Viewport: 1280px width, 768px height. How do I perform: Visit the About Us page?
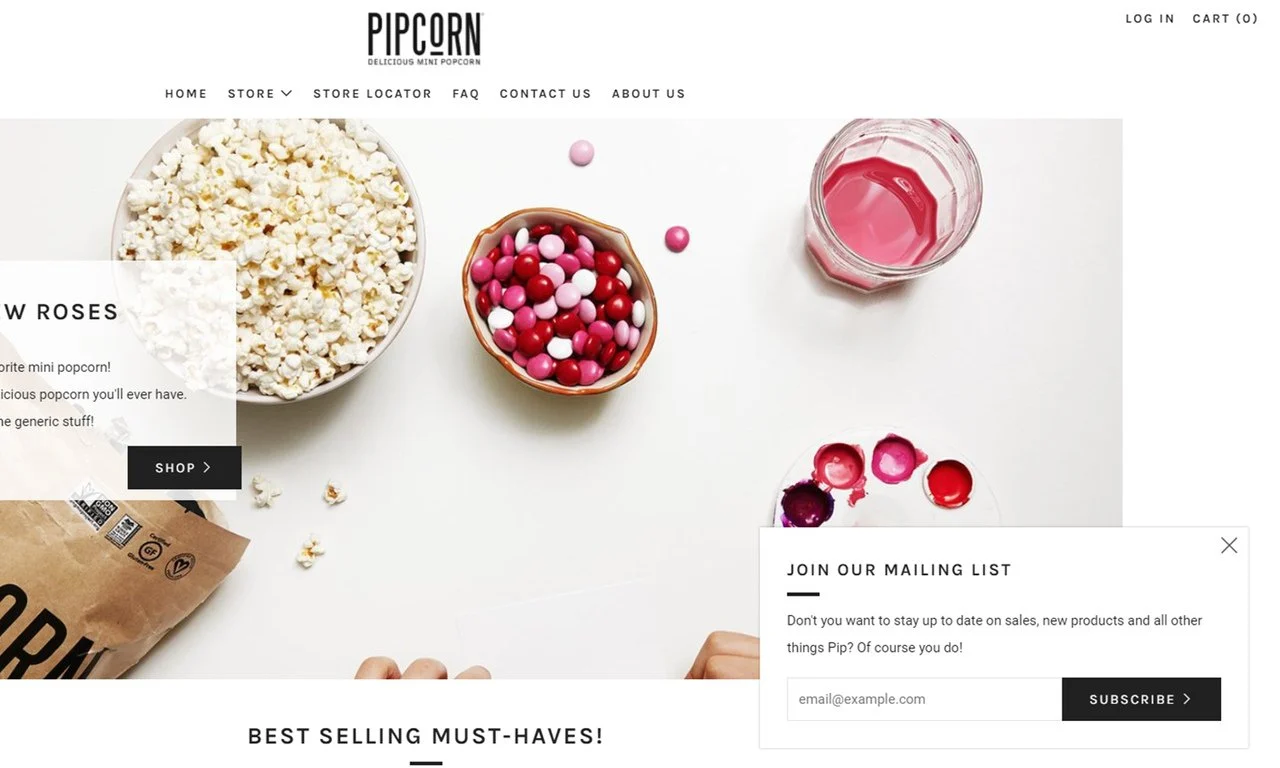click(648, 94)
